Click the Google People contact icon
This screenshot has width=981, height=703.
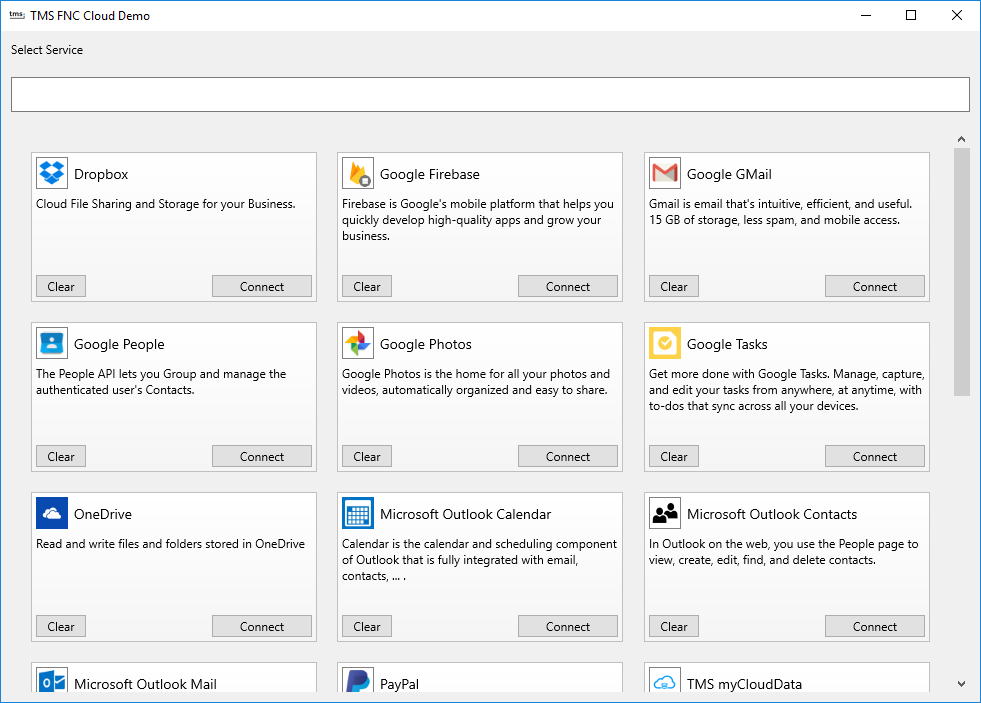[52, 343]
